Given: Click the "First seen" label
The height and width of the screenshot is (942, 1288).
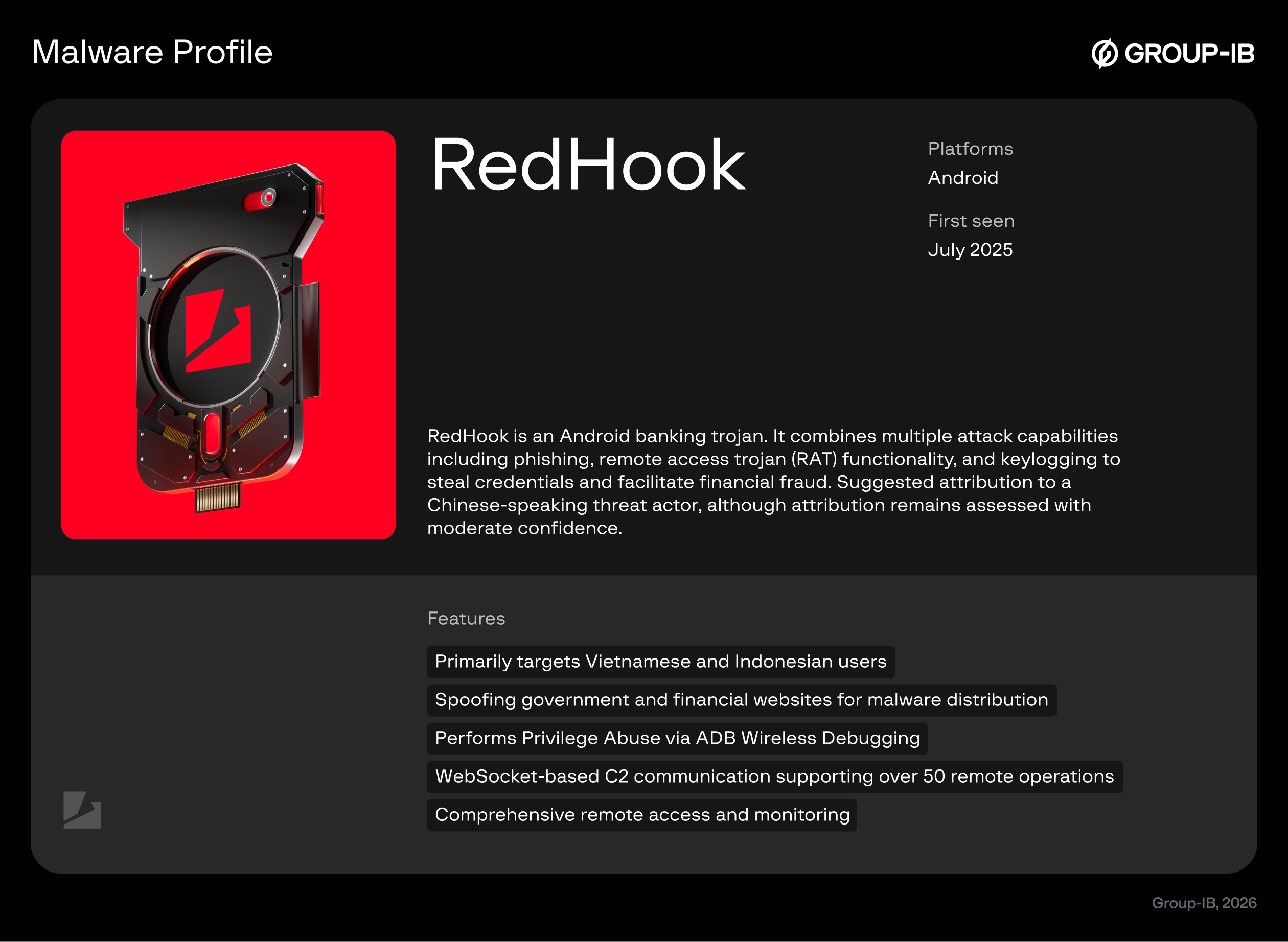Looking at the screenshot, I should 971,221.
